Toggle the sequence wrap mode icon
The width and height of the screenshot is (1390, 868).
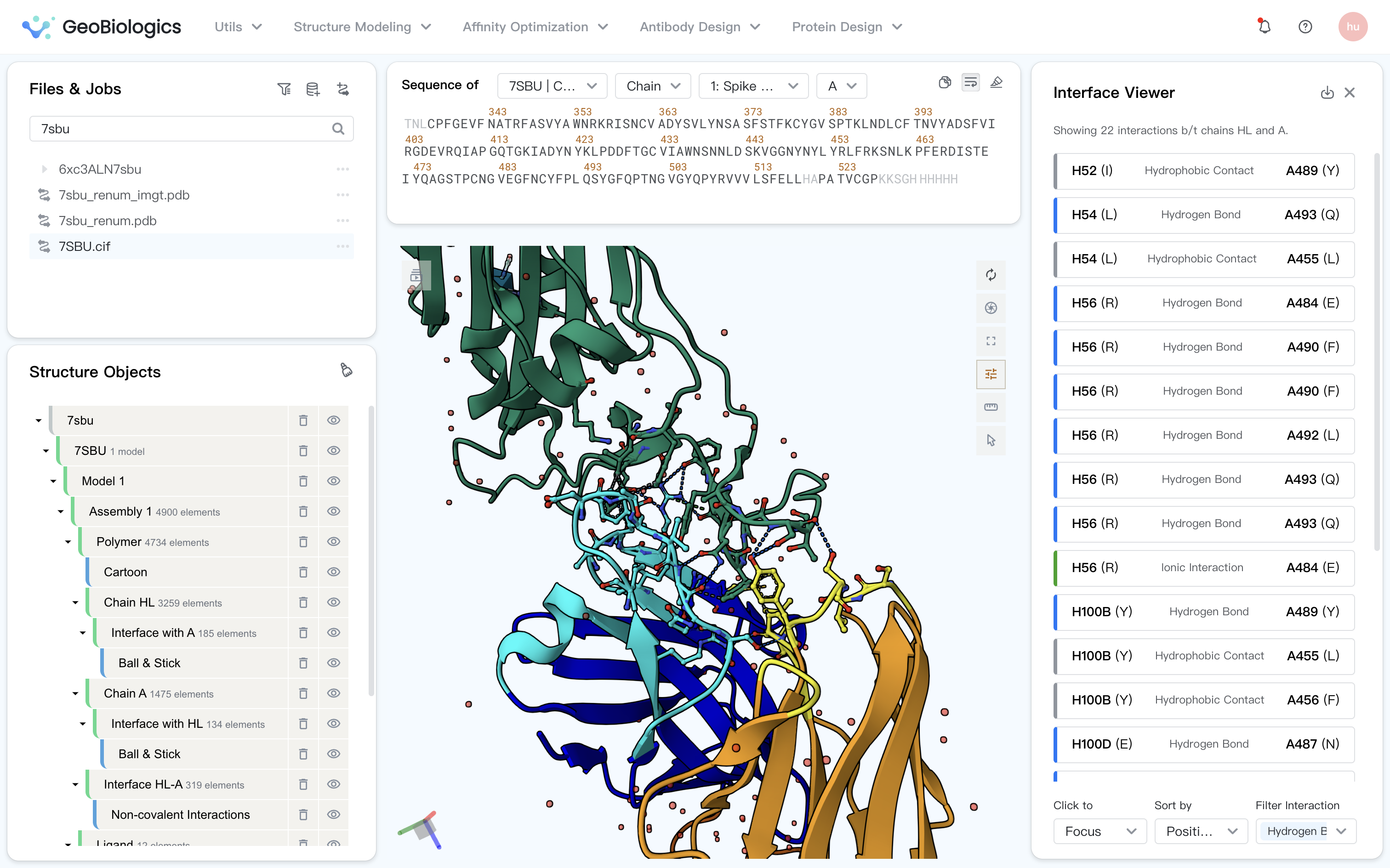[x=971, y=83]
